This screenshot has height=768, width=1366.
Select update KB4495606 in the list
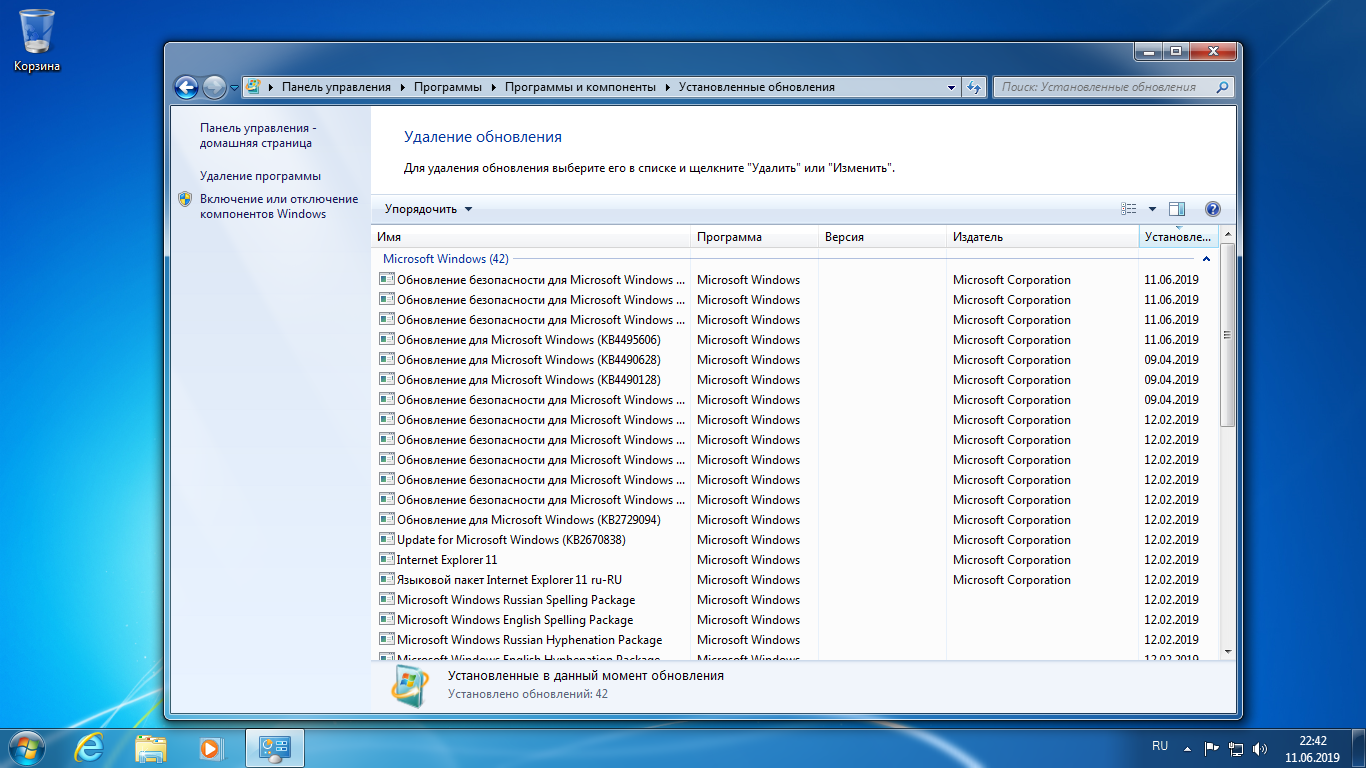(x=795, y=340)
